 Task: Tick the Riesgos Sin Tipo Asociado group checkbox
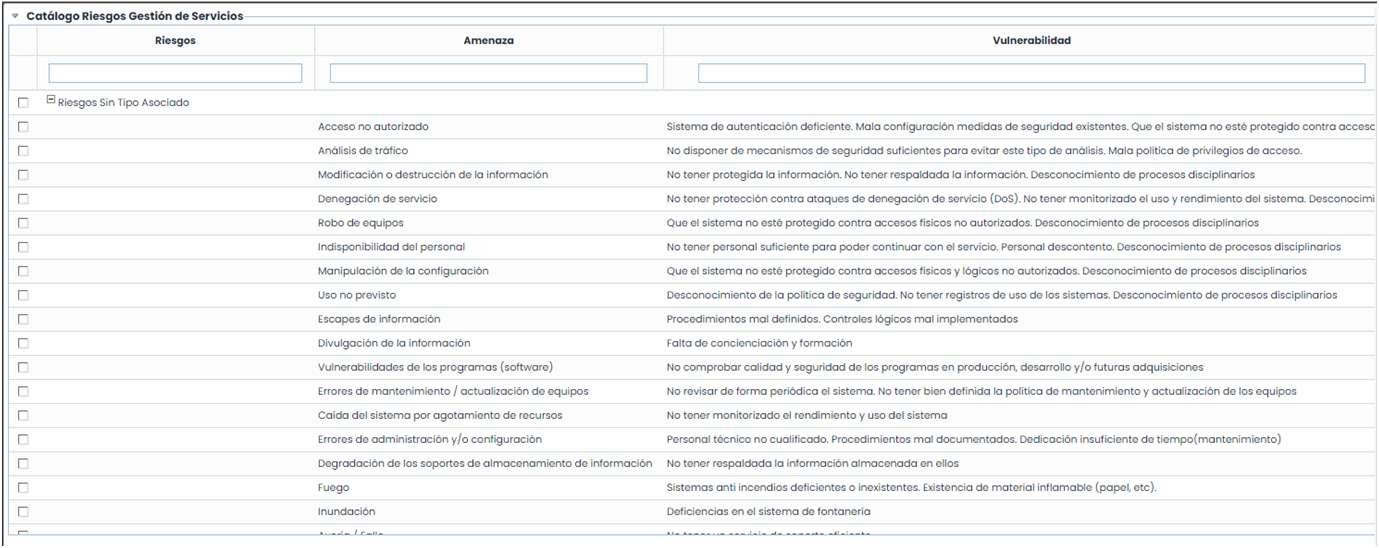tap(23, 103)
